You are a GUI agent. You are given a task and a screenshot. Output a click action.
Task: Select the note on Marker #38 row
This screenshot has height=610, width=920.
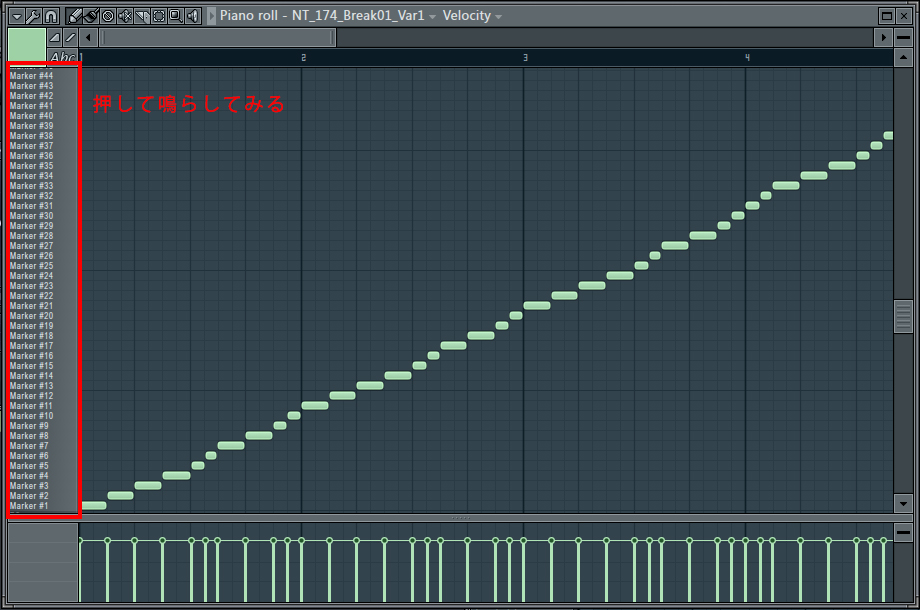[x=888, y=135]
